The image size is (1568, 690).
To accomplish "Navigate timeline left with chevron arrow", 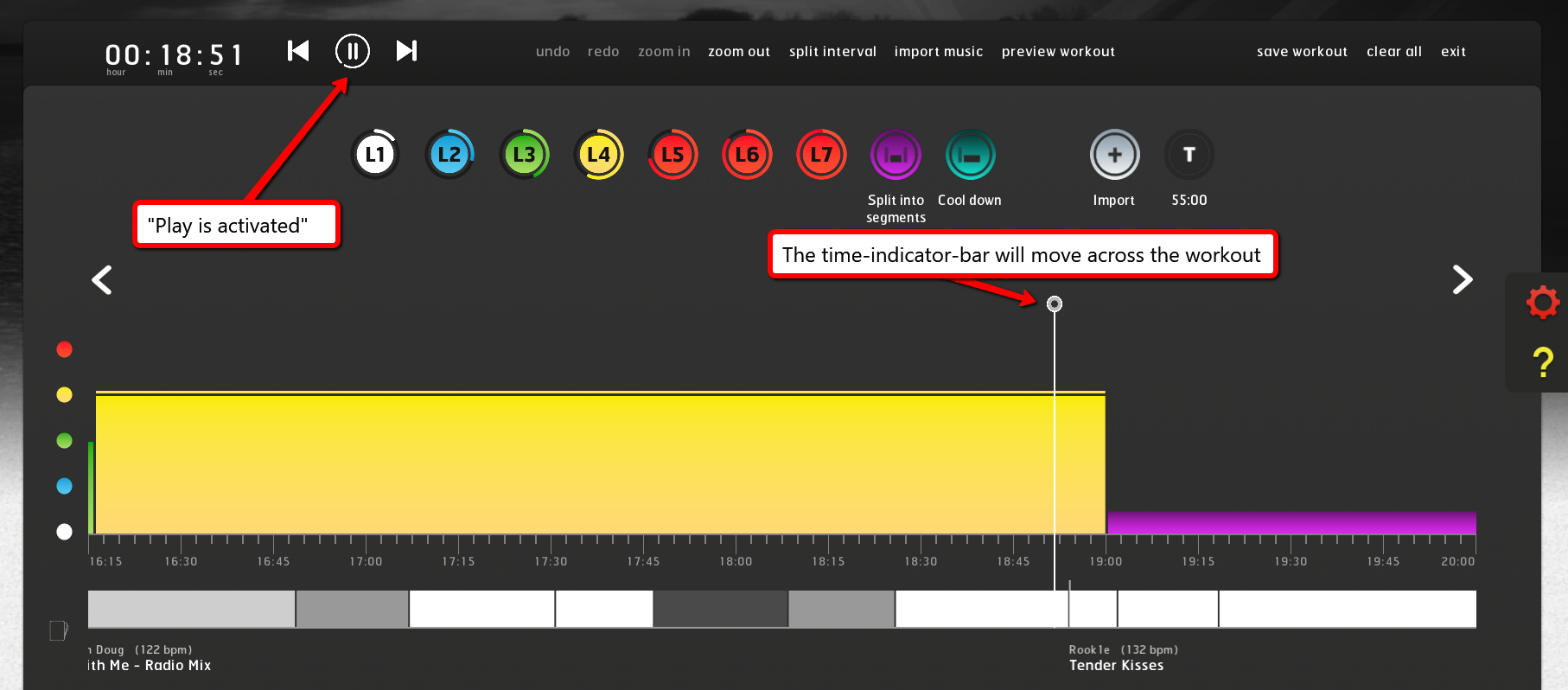I will [x=102, y=279].
